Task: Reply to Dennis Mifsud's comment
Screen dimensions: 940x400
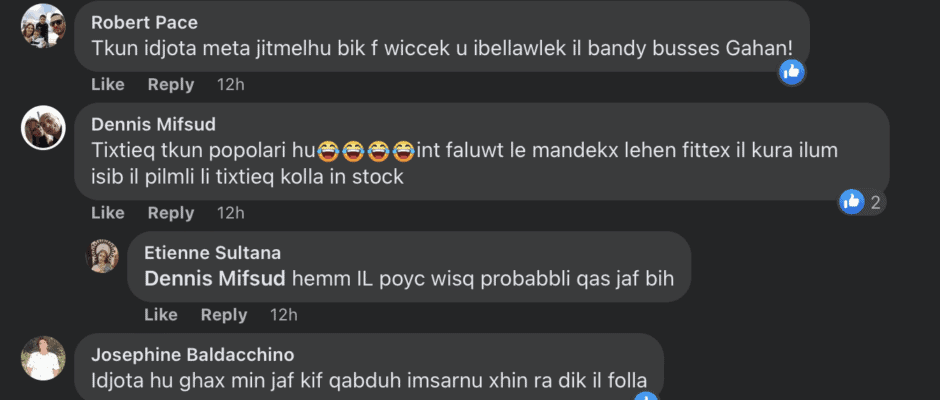Action: tap(171, 213)
